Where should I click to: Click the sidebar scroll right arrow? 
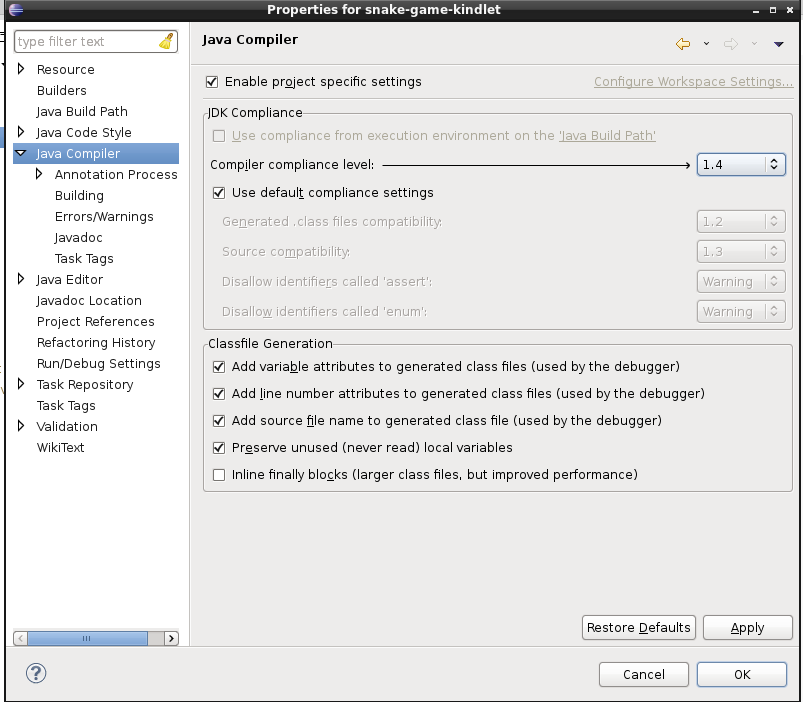[171, 638]
